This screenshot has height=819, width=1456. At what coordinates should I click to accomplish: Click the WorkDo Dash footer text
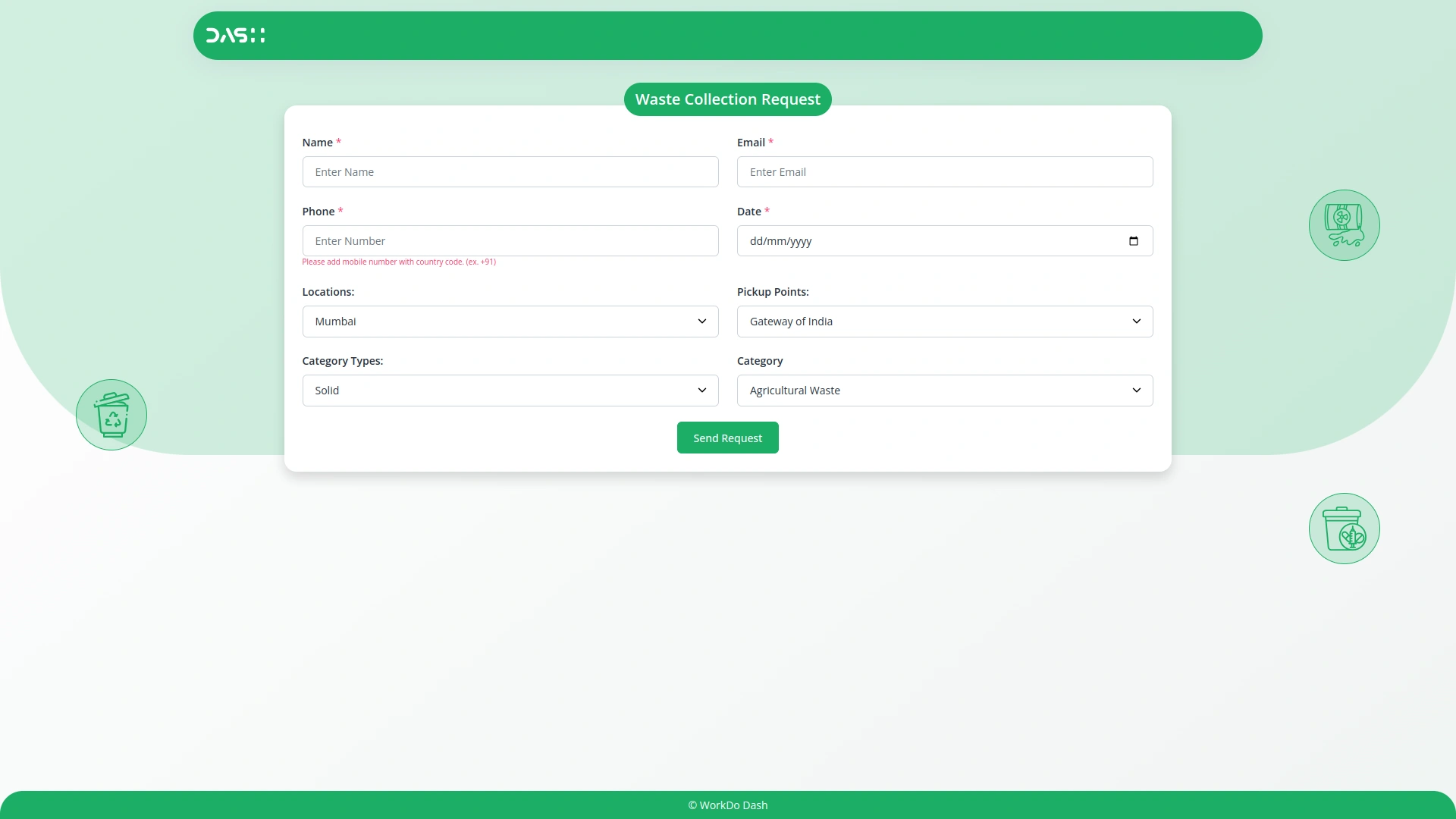(727, 805)
